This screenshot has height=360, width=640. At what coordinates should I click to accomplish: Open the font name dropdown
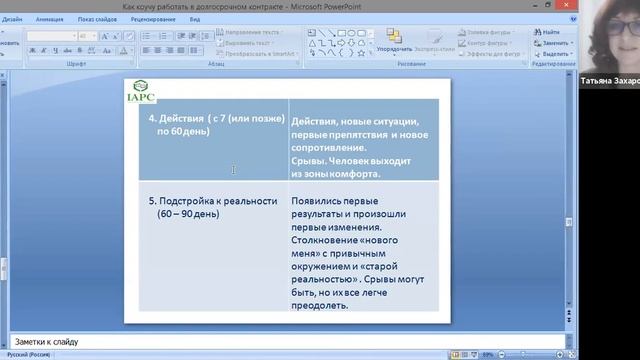74,36
